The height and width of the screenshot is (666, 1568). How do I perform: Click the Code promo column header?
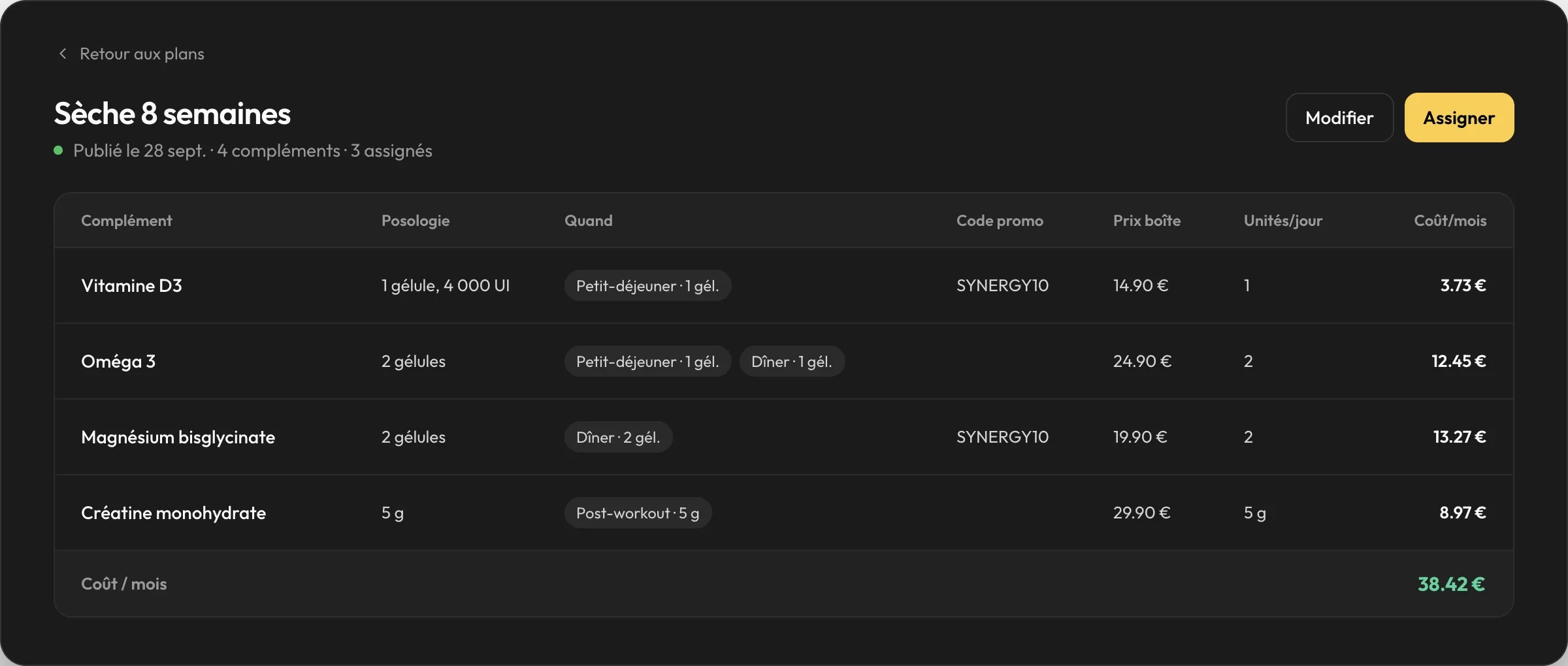coord(1000,221)
